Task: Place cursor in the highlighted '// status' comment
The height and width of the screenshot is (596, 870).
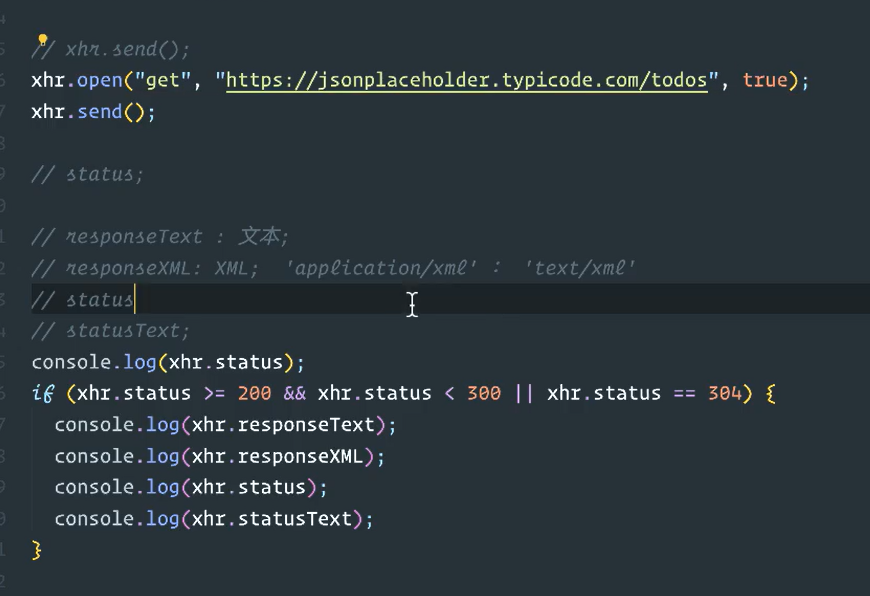Action: click(83, 300)
